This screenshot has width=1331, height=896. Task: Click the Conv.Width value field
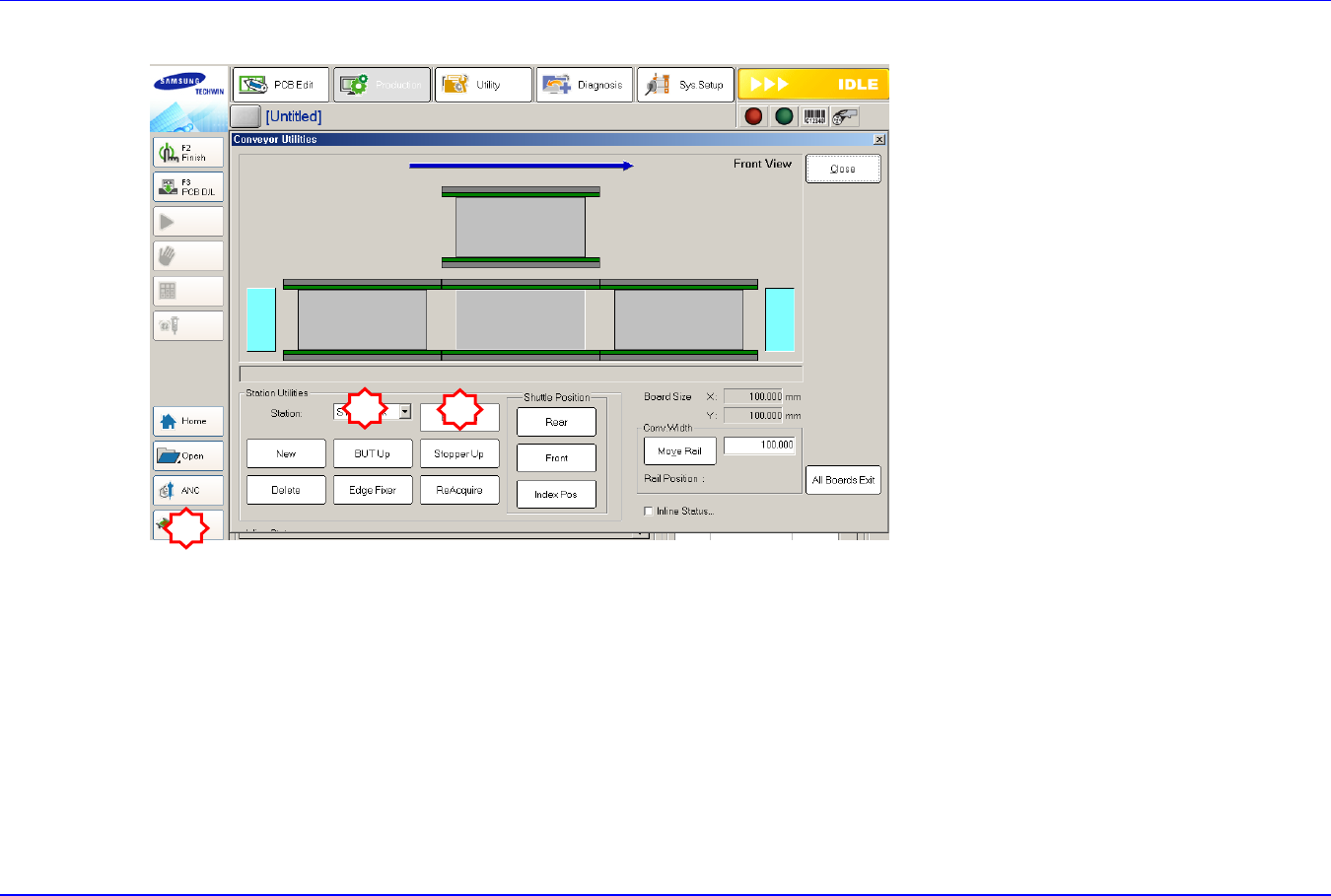coord(760,446)
